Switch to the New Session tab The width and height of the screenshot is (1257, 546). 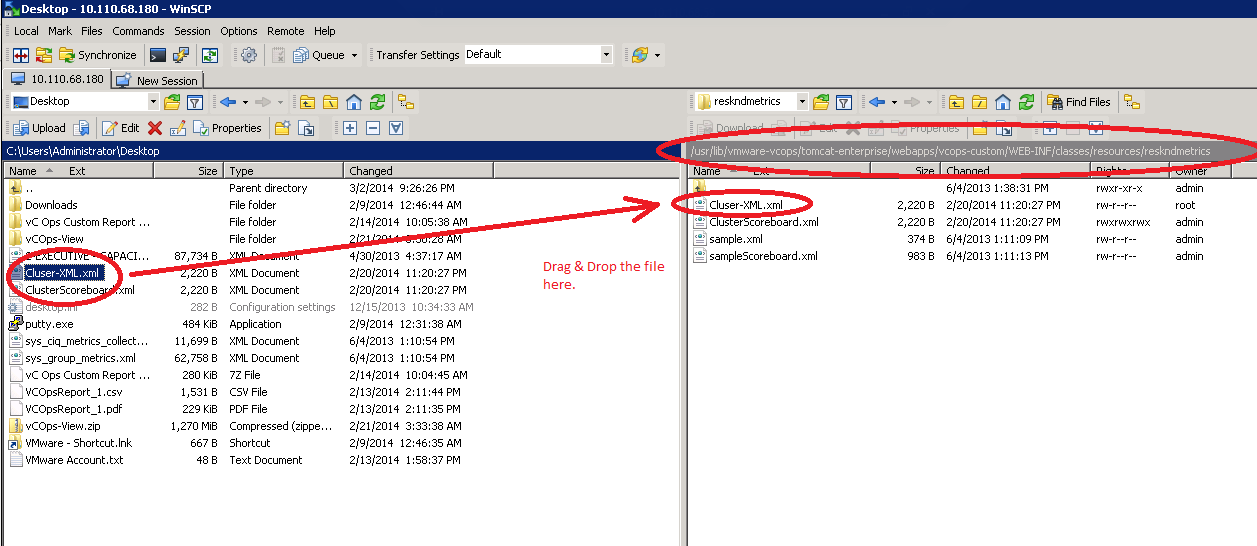click(159, 80)
